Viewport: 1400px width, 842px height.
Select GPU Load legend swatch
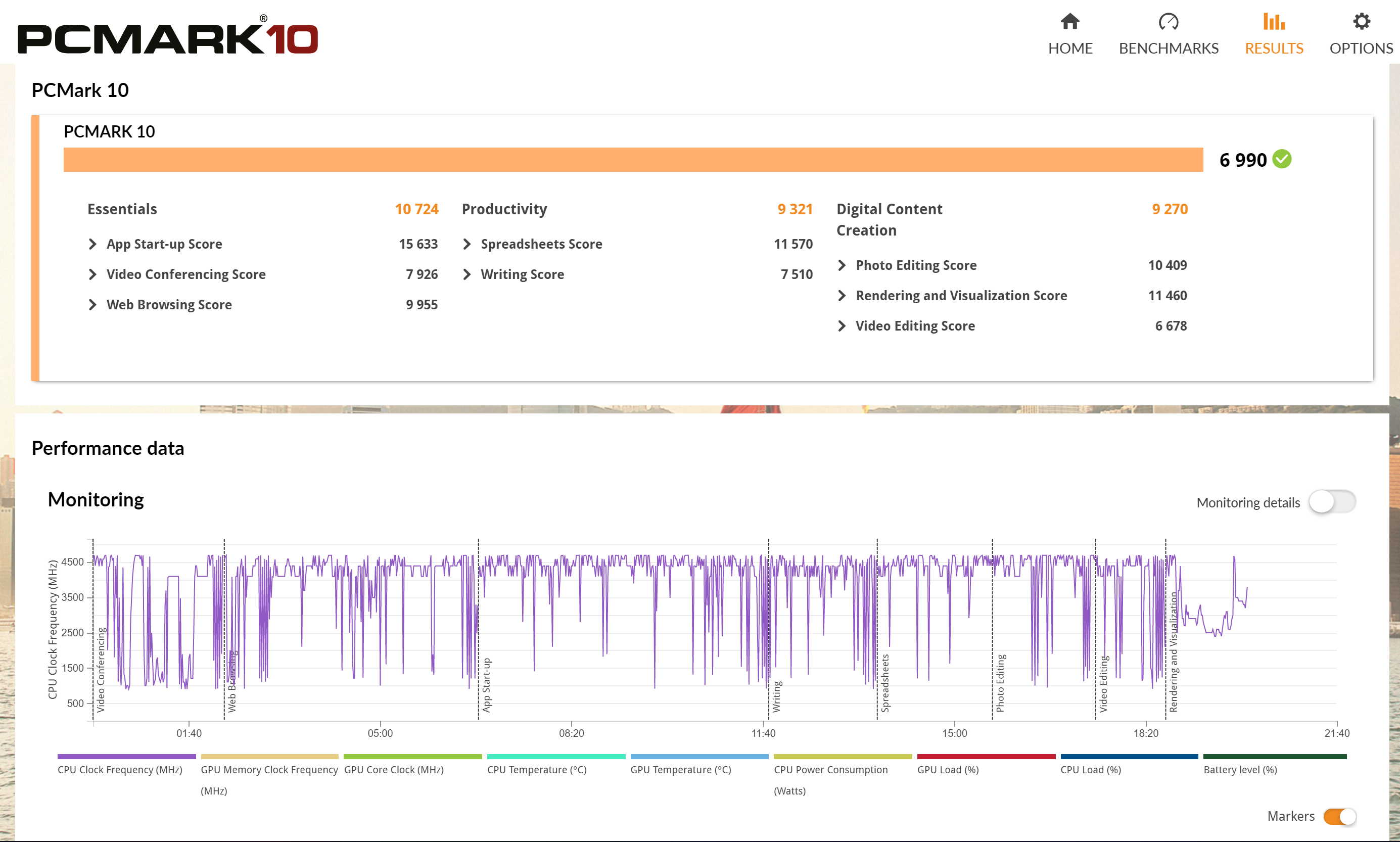(986, 756)
